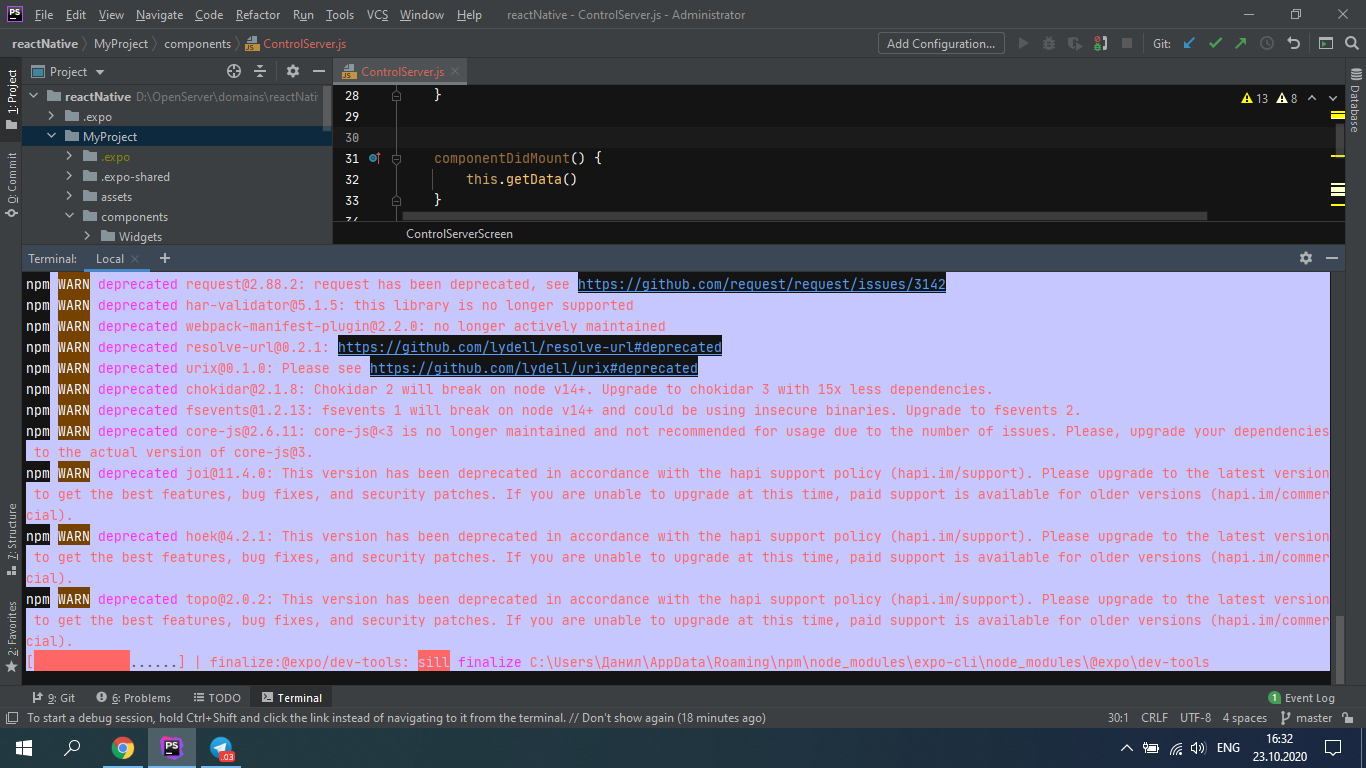The image size is (1366, 768).
Task: Click the 13 warnings indicator
Action: [1255, 98]
